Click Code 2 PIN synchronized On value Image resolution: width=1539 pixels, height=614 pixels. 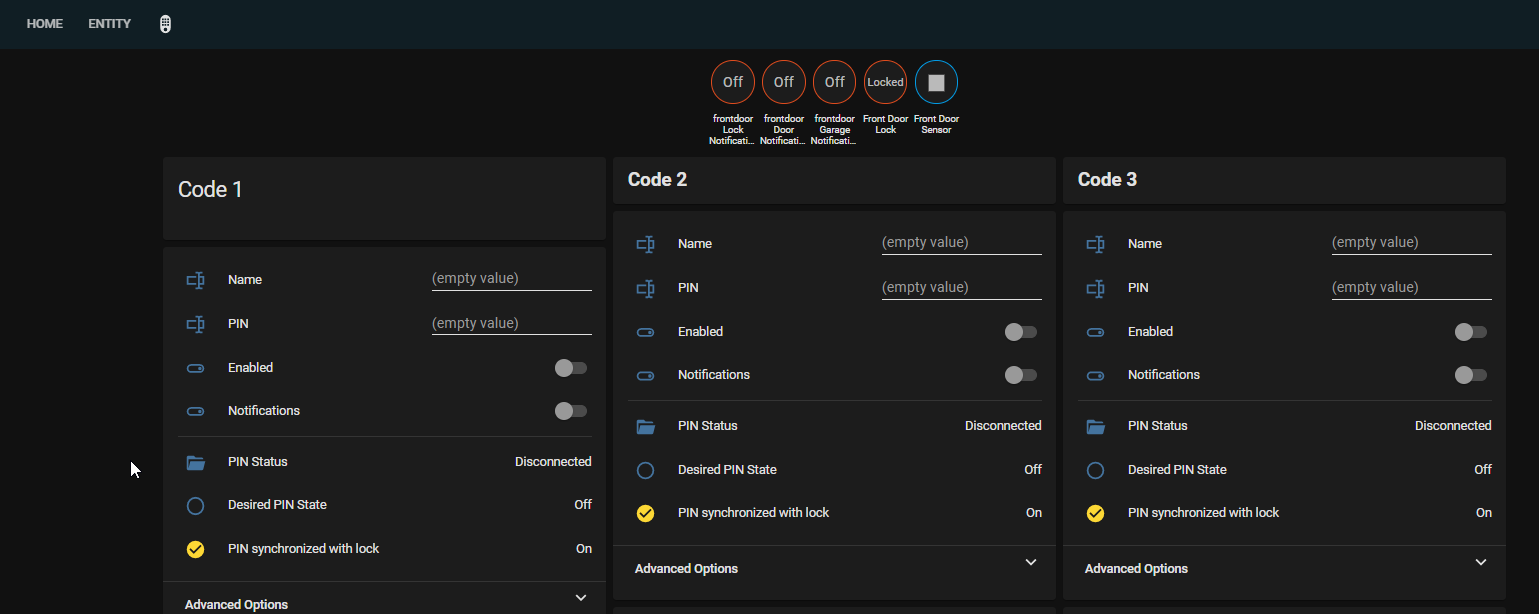[1034, 513]
